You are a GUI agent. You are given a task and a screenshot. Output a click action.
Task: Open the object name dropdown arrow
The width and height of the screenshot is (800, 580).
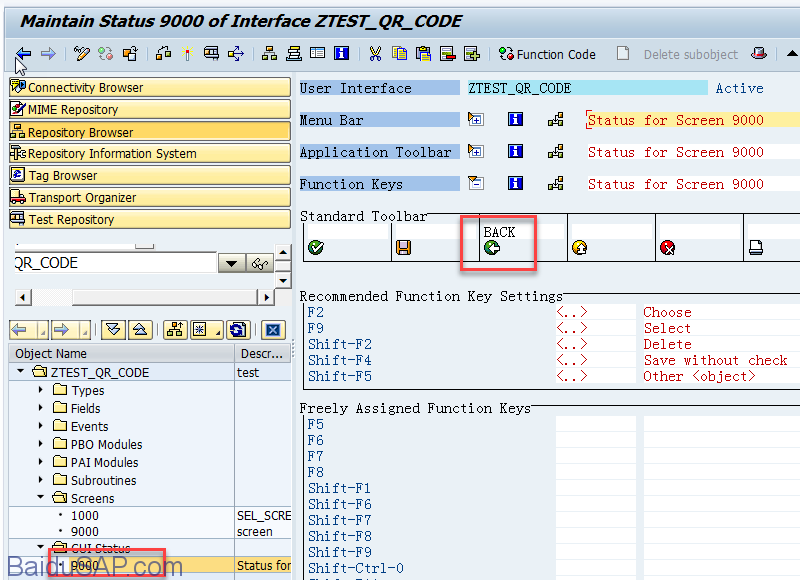(x=232, y=264)
